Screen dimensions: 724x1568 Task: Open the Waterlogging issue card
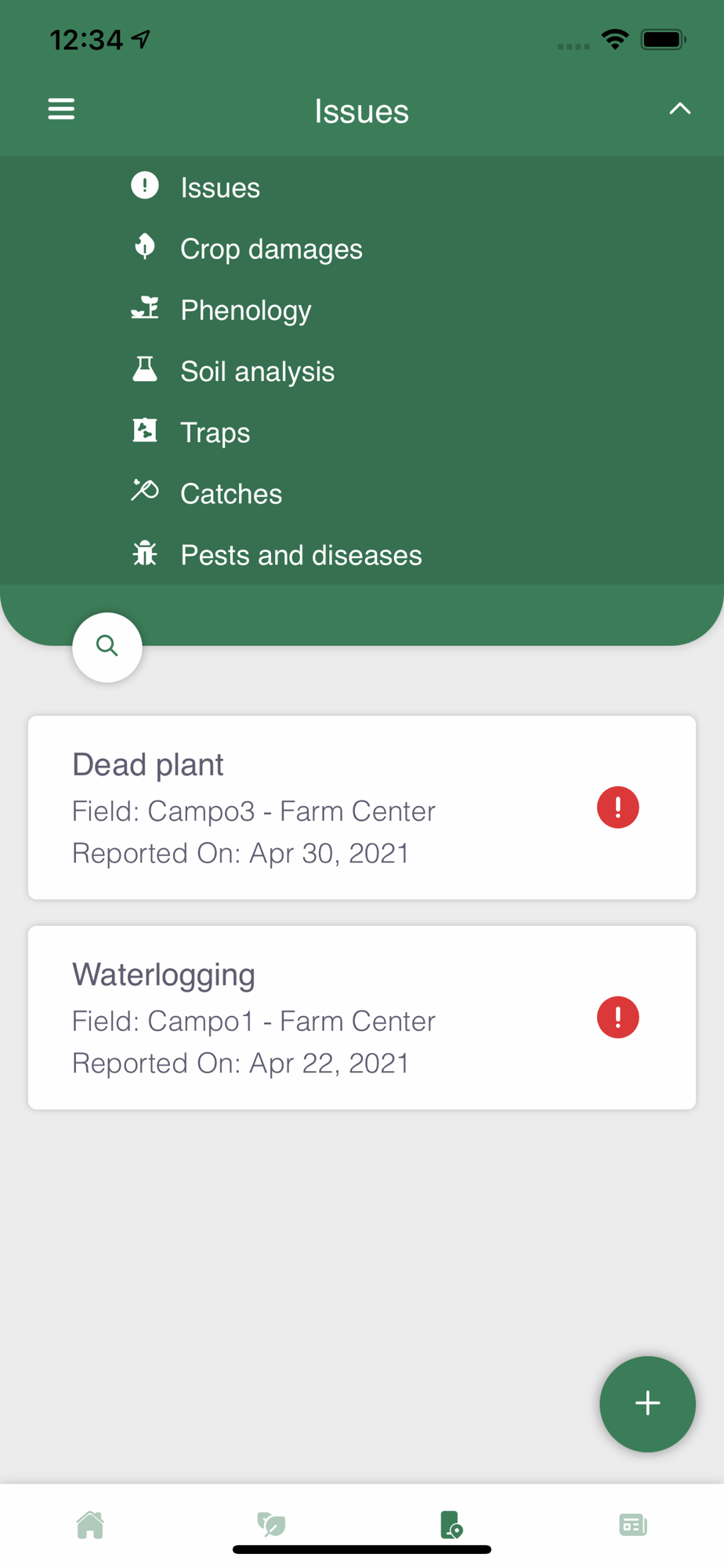pyautogui.click(x=313, y=1017)
